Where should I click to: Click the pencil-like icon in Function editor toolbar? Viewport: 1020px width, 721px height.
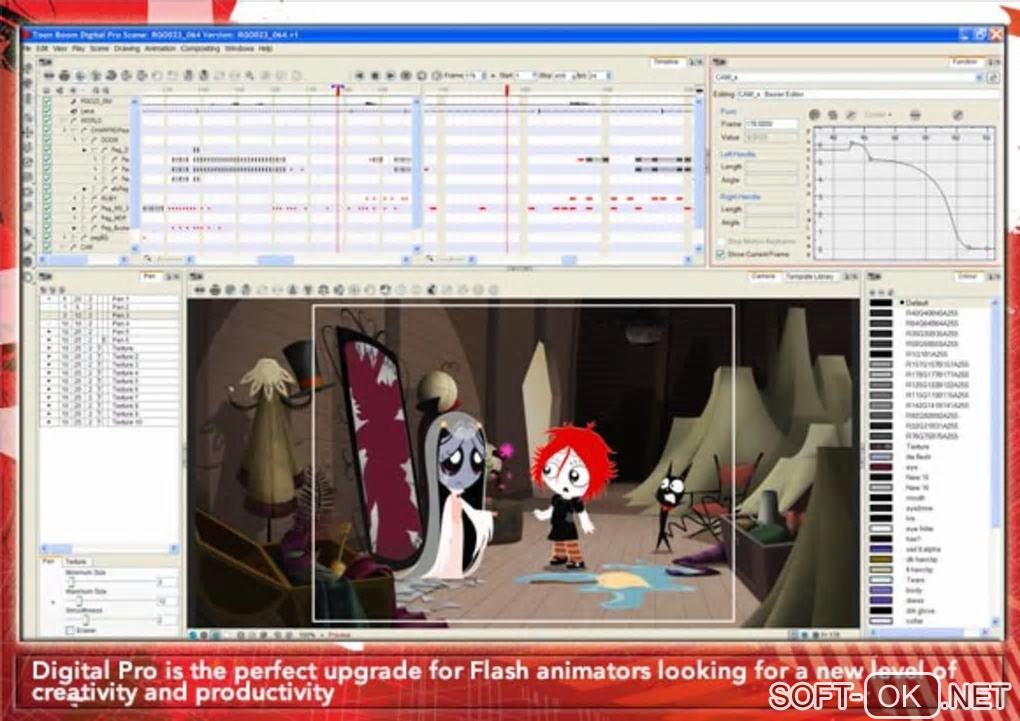point(850,115)
